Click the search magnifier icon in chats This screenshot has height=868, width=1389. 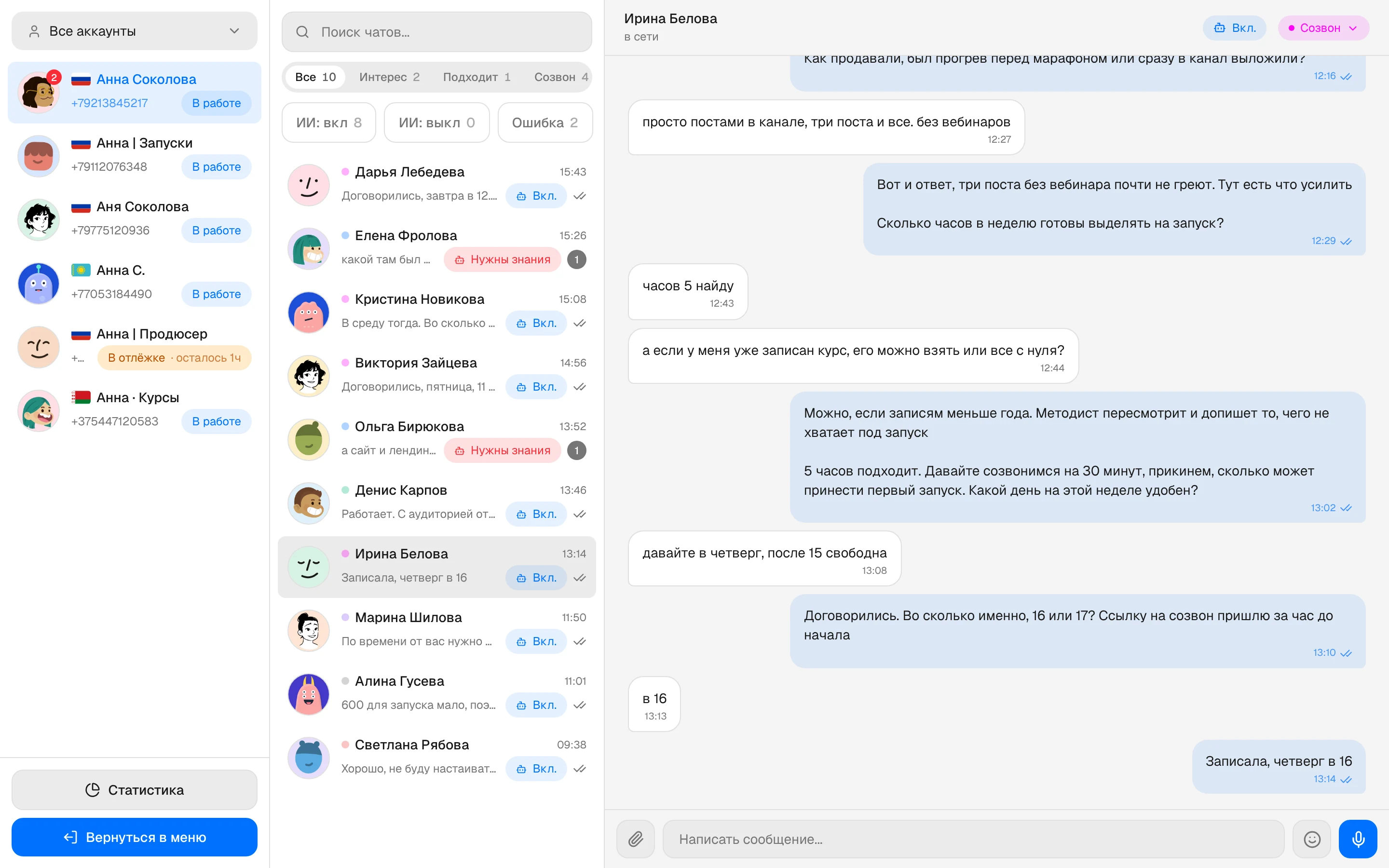point(302,32)
